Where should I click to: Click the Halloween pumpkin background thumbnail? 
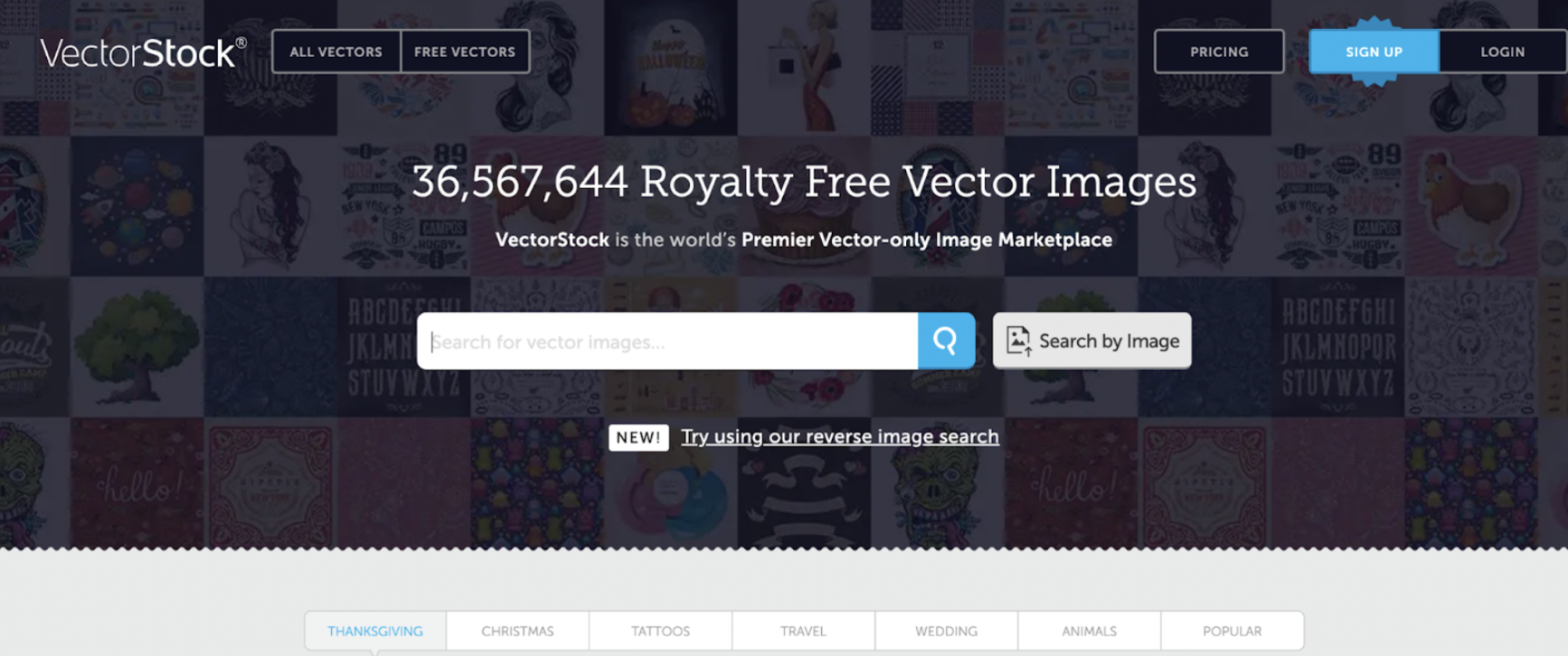(x=670, y=68)
